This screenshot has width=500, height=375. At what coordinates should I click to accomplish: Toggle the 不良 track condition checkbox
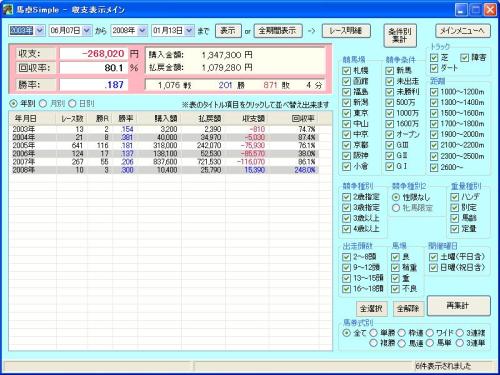pos(396,289)
